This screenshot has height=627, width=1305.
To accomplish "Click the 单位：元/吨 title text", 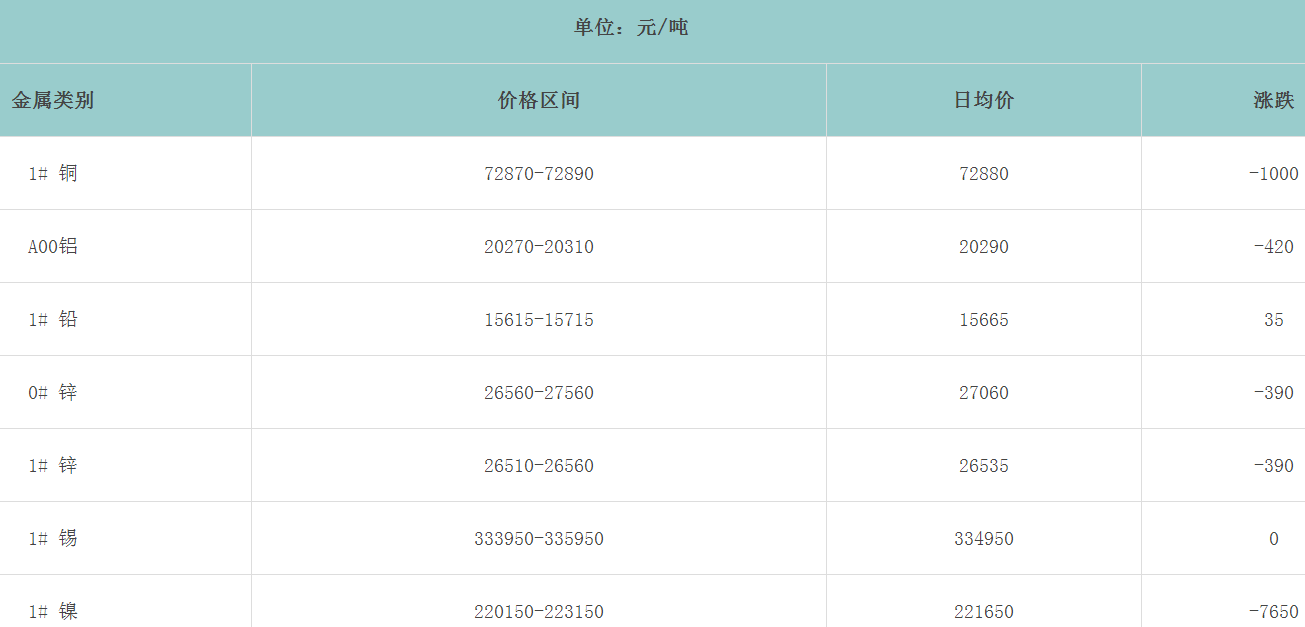I will click(631, 28).
